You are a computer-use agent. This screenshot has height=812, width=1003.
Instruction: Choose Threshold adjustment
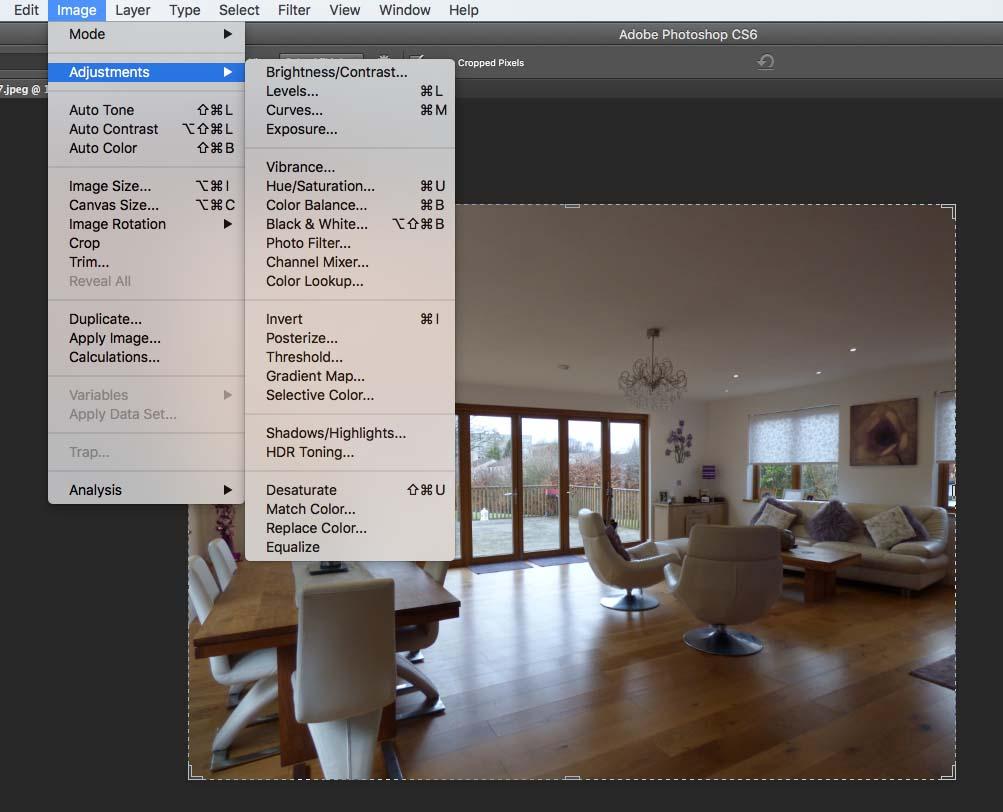click(350, 357)
